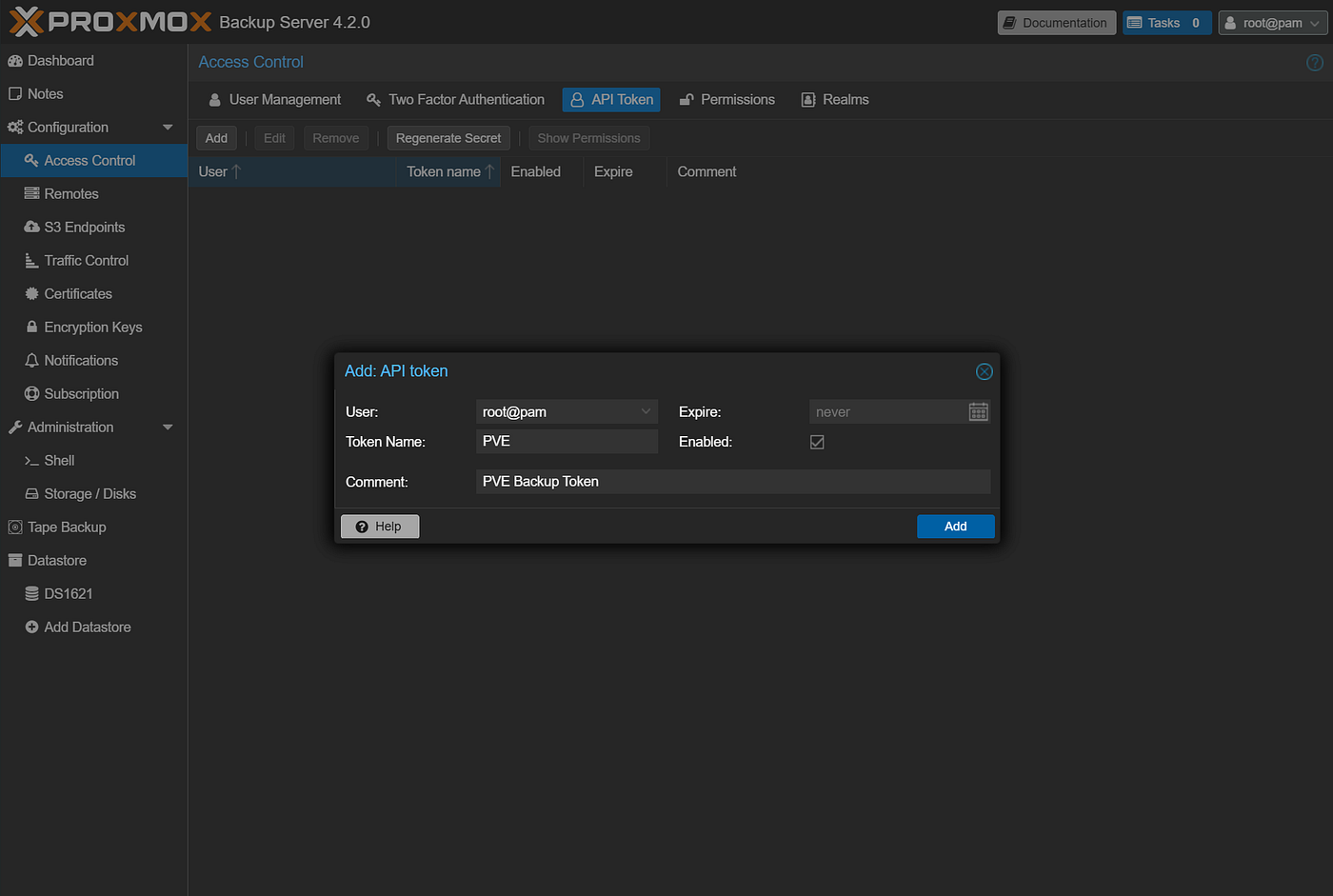The height and width of the screenshot is (896, 1333).
Task: Click the Comment input field
Action: 733,482
